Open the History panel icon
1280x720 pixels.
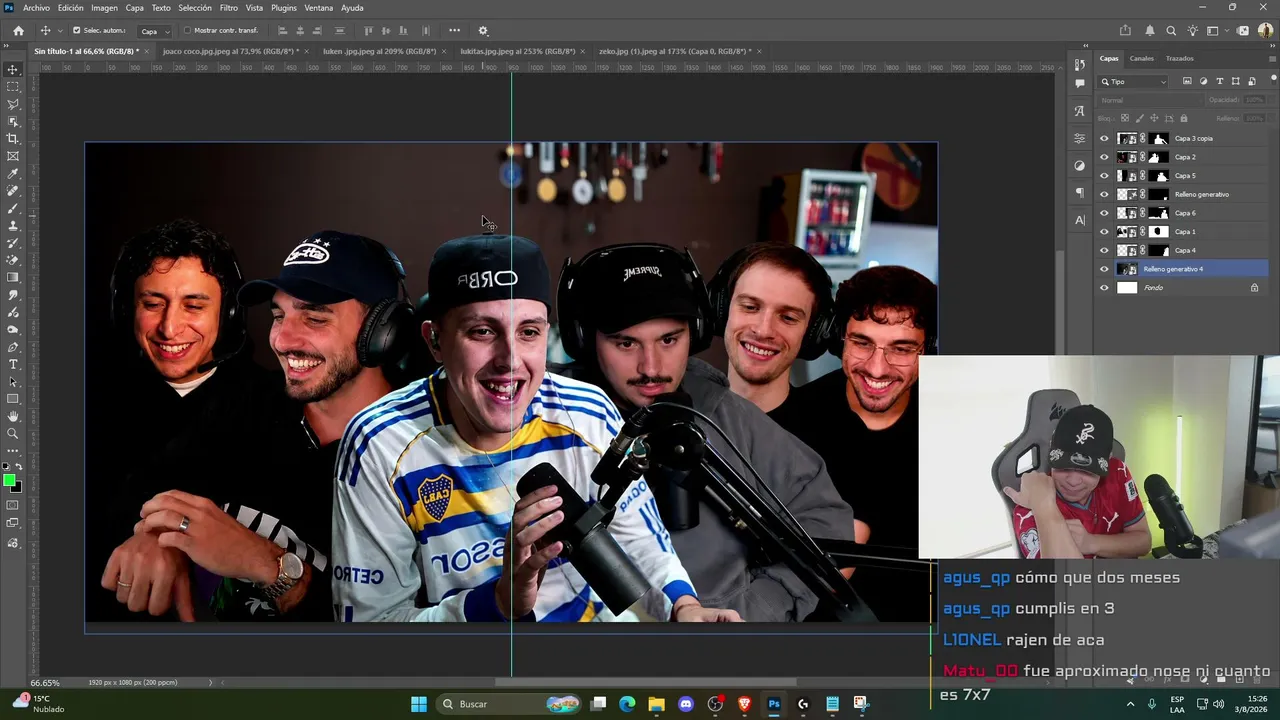point(1080,64)
